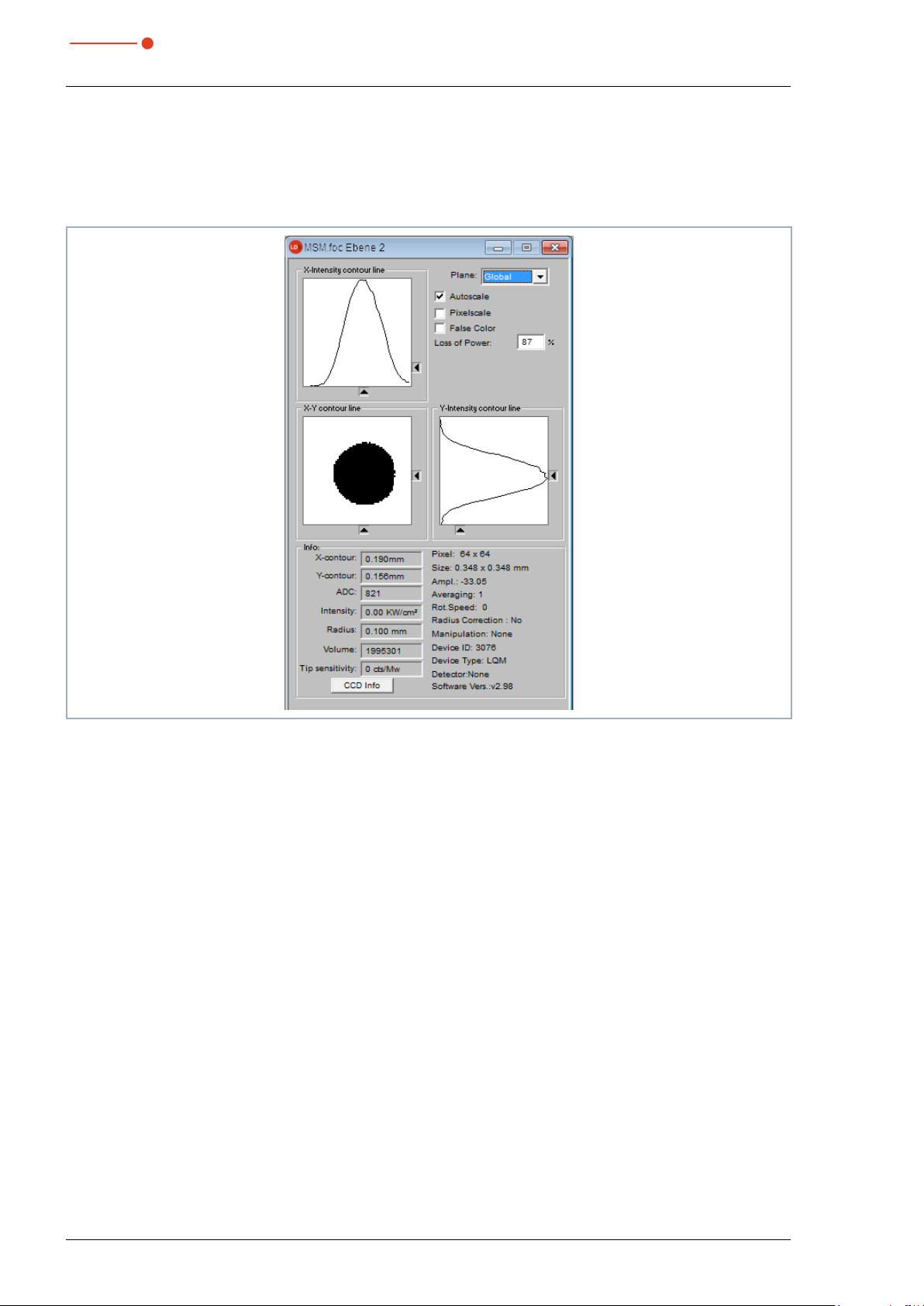Click the window title 'MSM foc Ebene 2'
The height and width of the screenshot is (1306, 924).
345,248
